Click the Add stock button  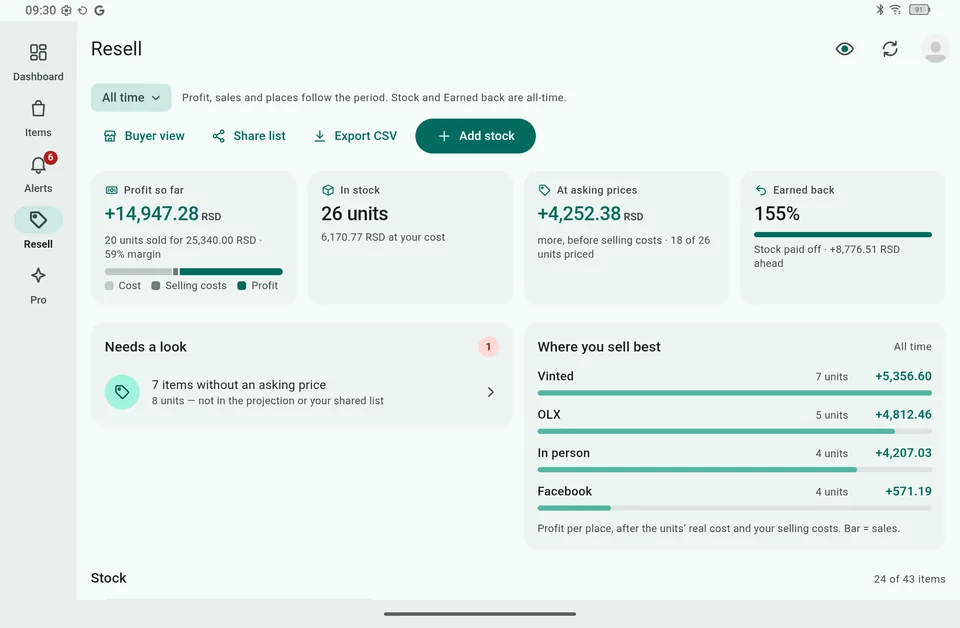pos(475,136)
